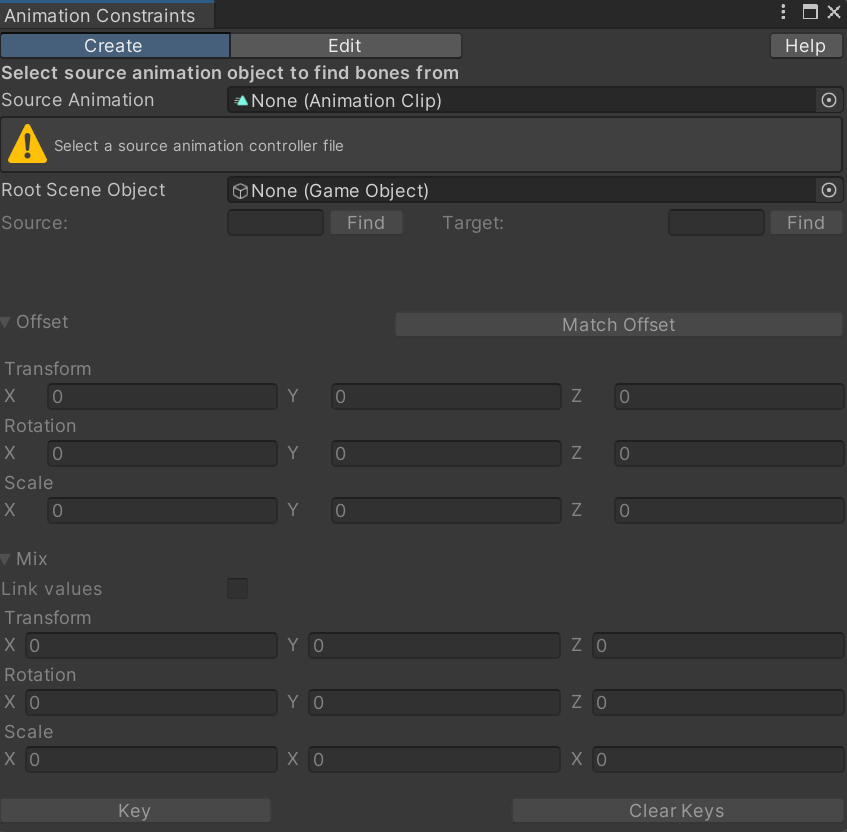
Task: Click Mix Rotation X field
Action: (x=151, y=702)
